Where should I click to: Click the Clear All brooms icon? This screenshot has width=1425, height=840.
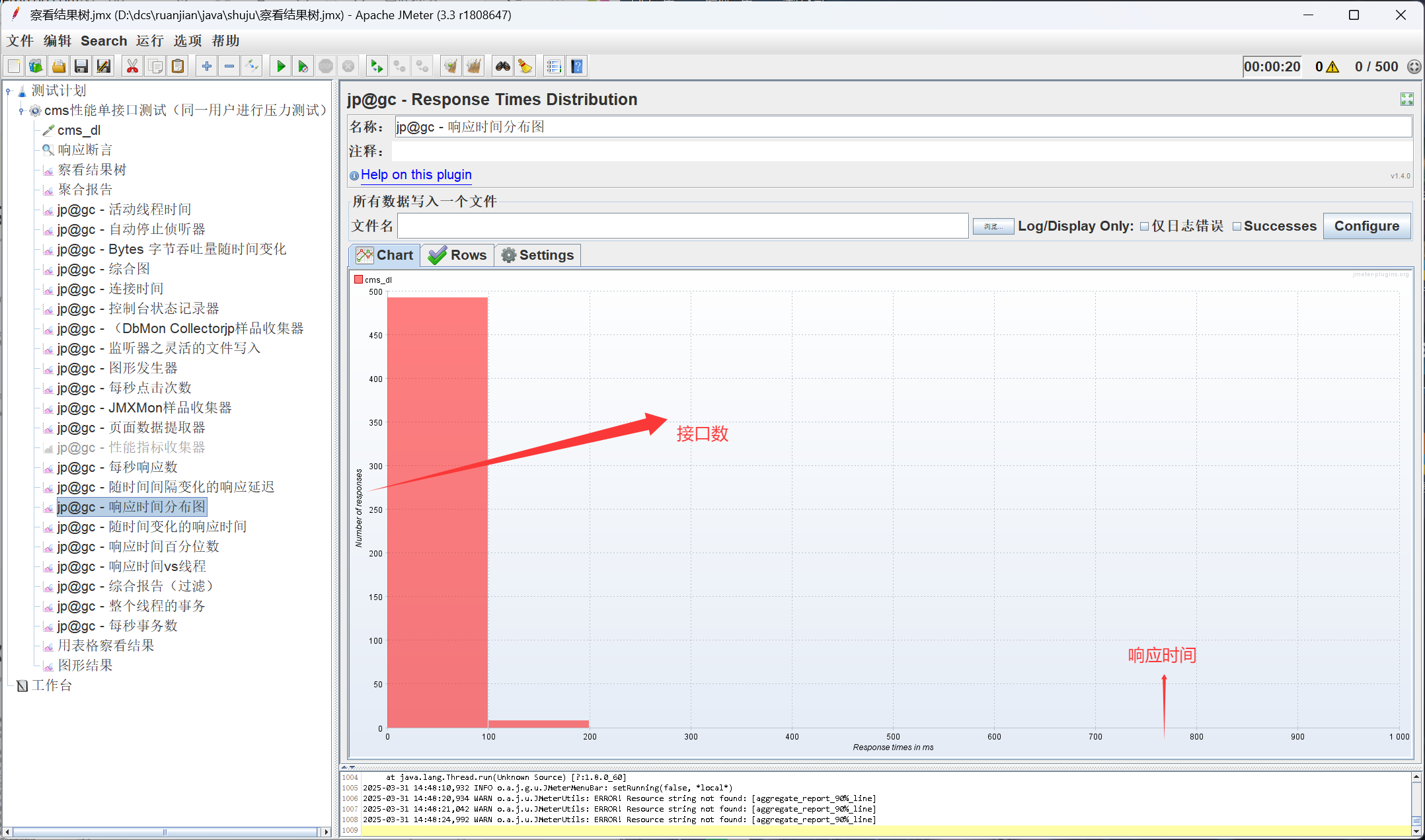pos(473,66)
